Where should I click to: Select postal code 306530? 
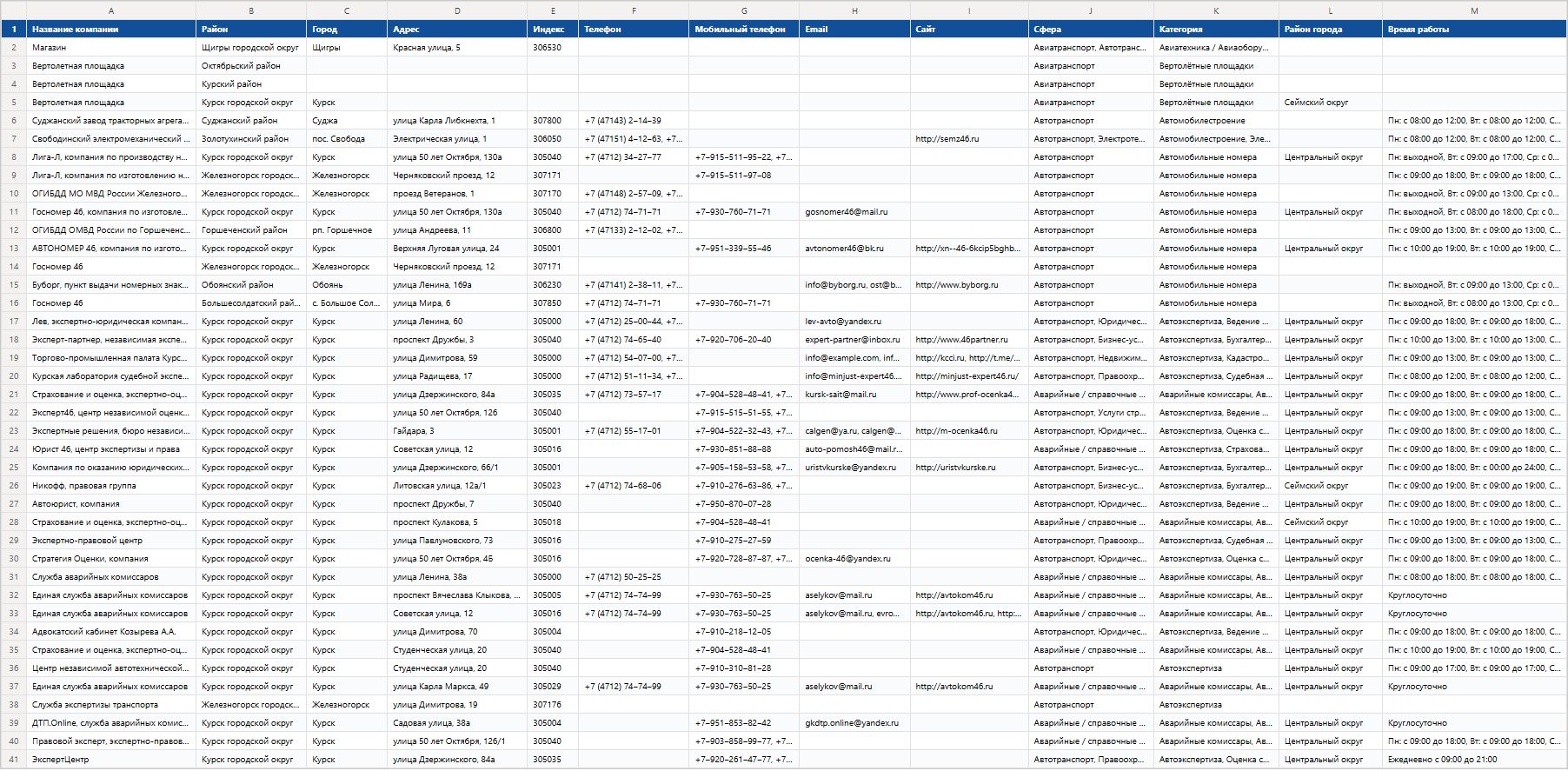tap(553, 48)
